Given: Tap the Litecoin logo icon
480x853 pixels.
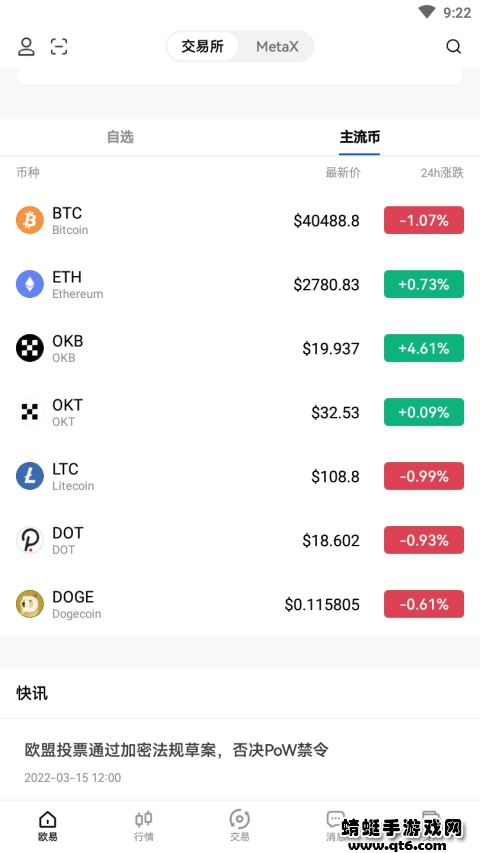Looking at the screenshot, I should tap(29, 476).
